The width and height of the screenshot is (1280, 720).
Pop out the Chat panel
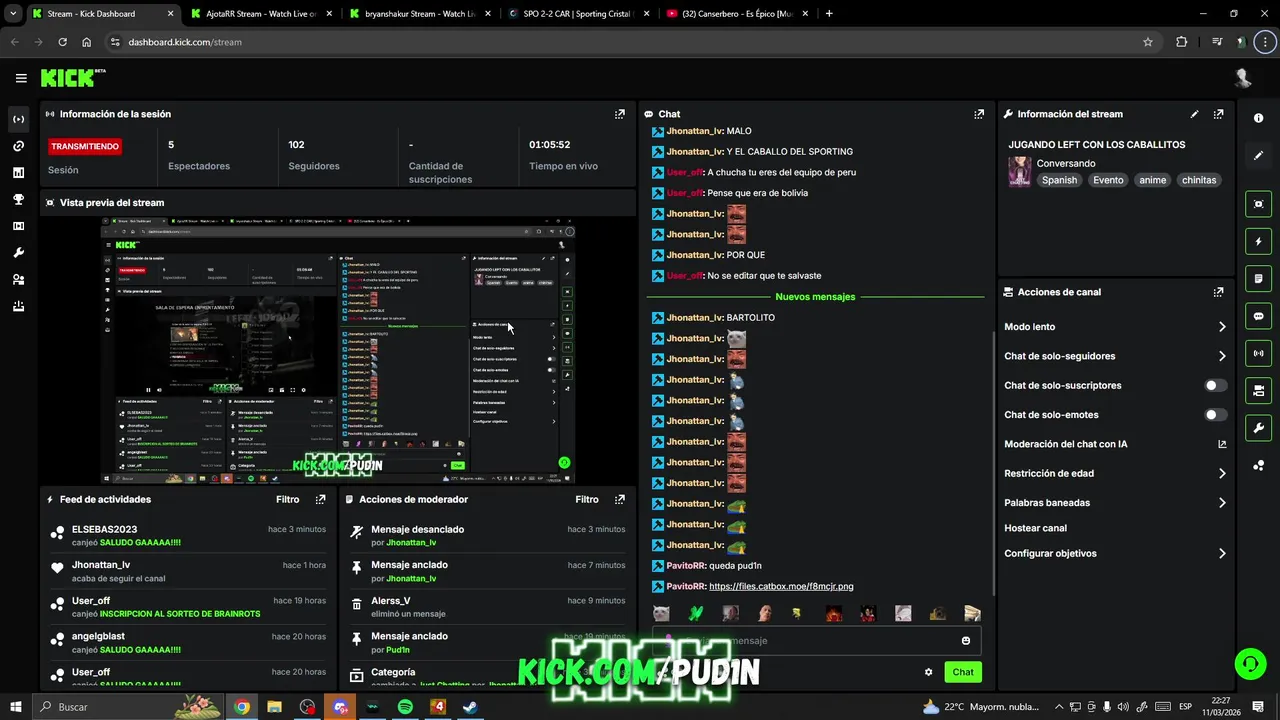(979, 114)
